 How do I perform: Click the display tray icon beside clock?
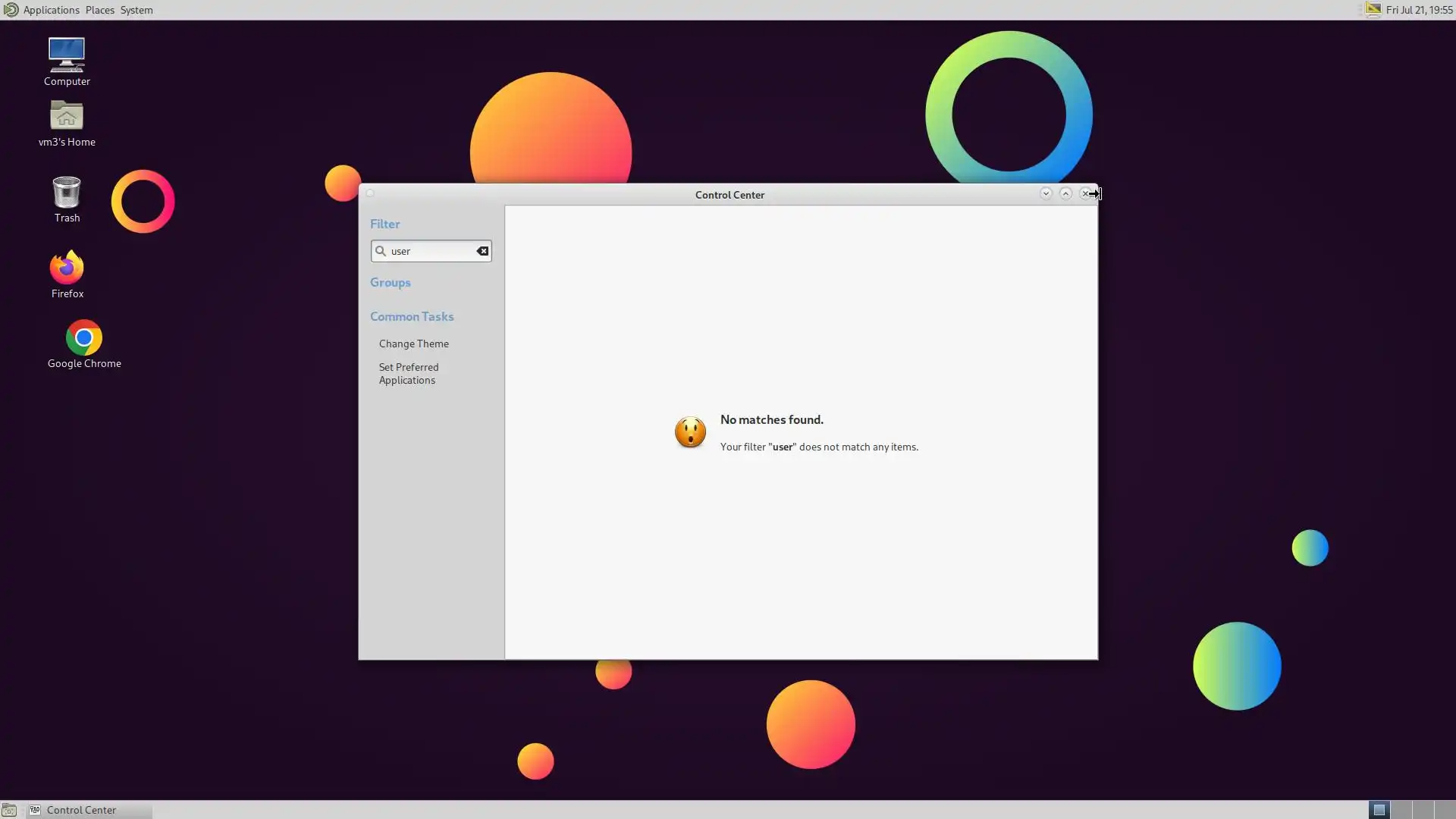tap(1373, 10)
